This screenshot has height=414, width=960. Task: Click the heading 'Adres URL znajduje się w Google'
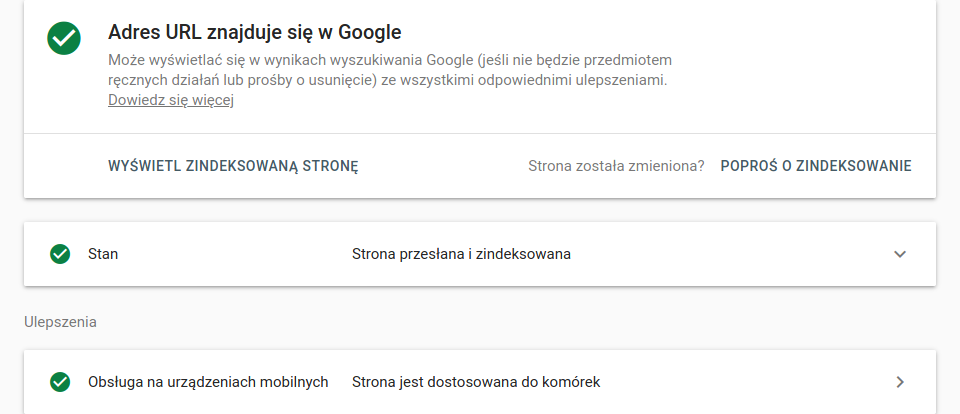[255, 32]
